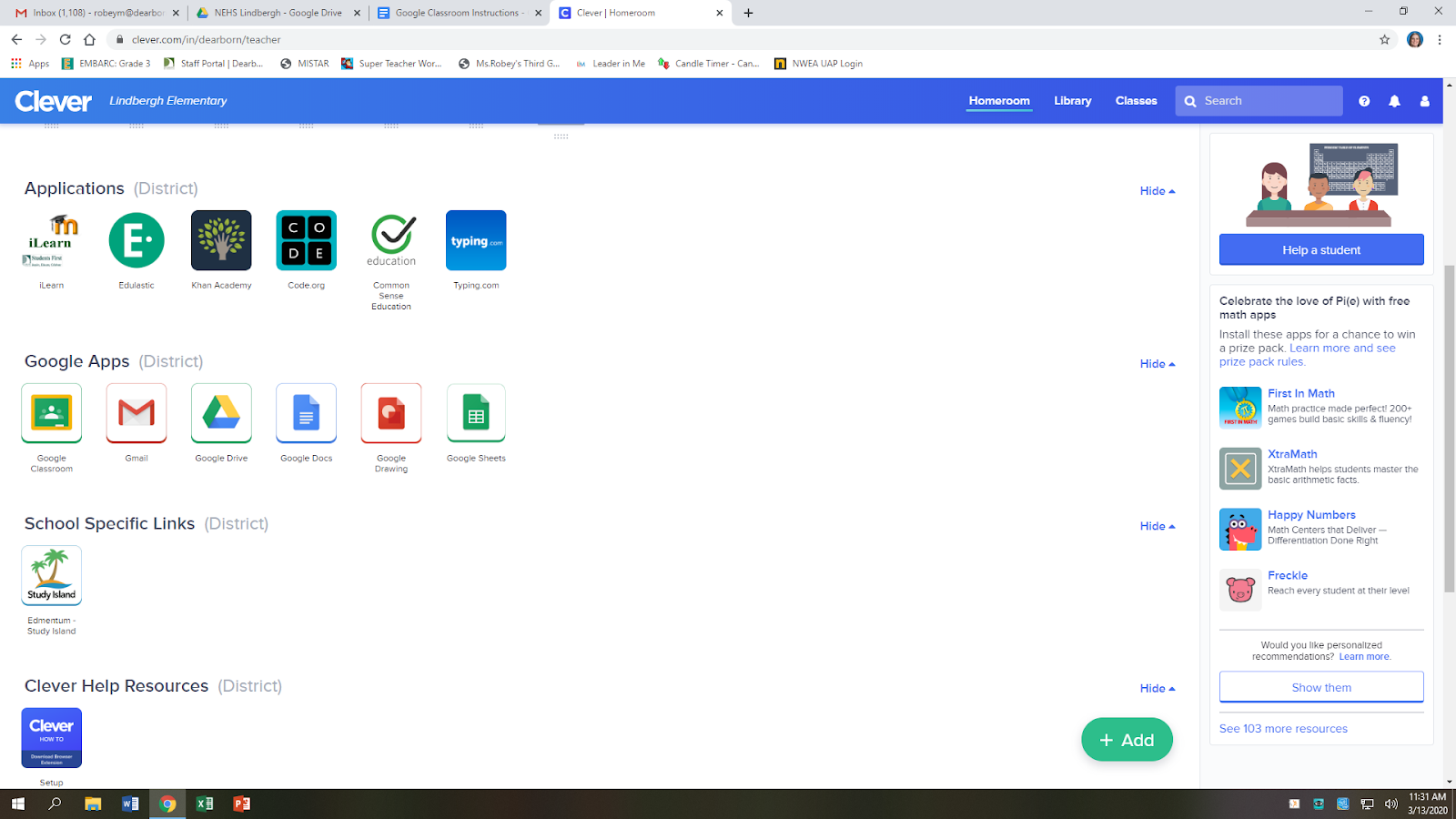
Task: Open the Classes tab
Action: coord(1137,101)
